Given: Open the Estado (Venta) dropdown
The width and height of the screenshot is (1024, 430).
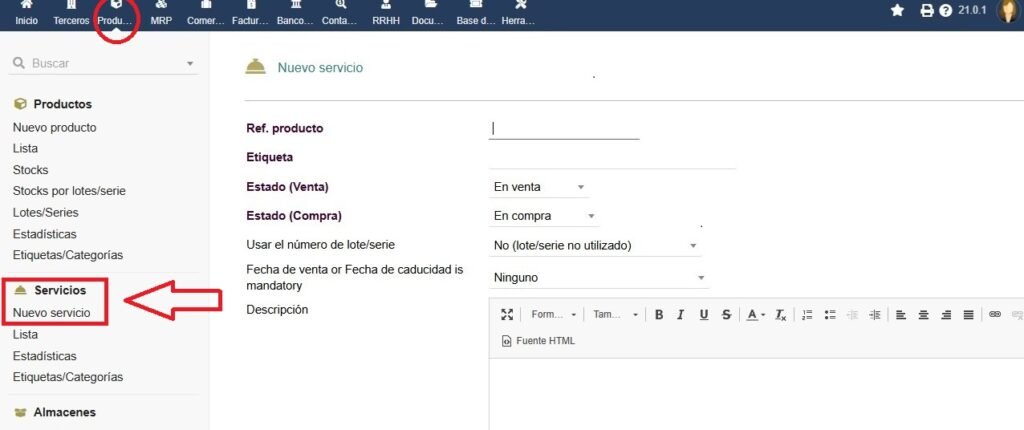Looking at the screenshot, I should point(539,187).
